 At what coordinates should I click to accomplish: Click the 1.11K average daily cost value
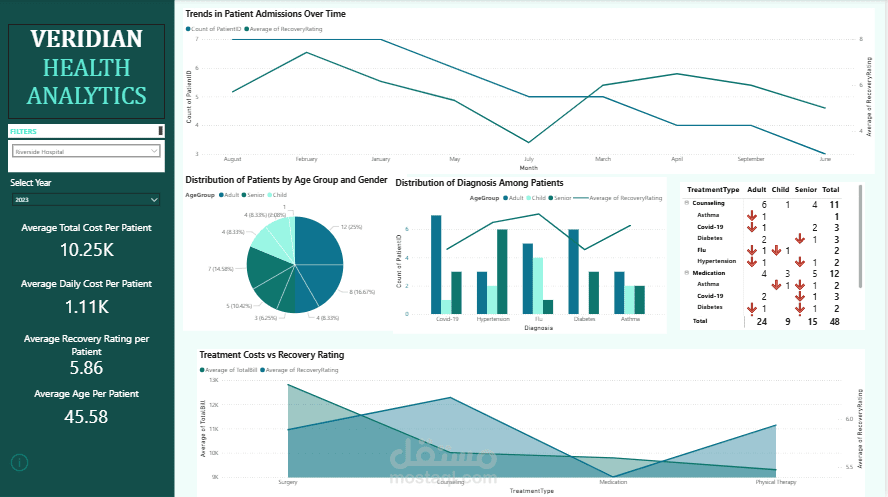point(87,307)
